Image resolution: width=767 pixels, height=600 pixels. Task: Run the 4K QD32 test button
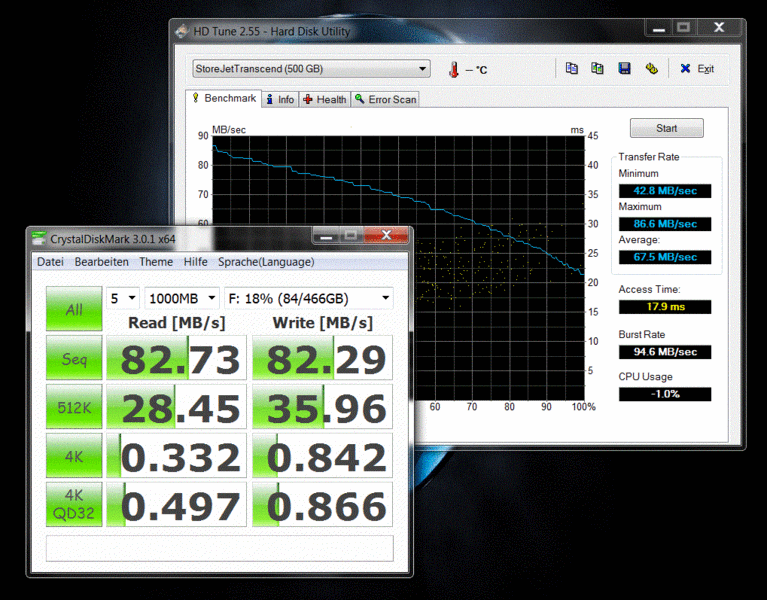(74, 504)
